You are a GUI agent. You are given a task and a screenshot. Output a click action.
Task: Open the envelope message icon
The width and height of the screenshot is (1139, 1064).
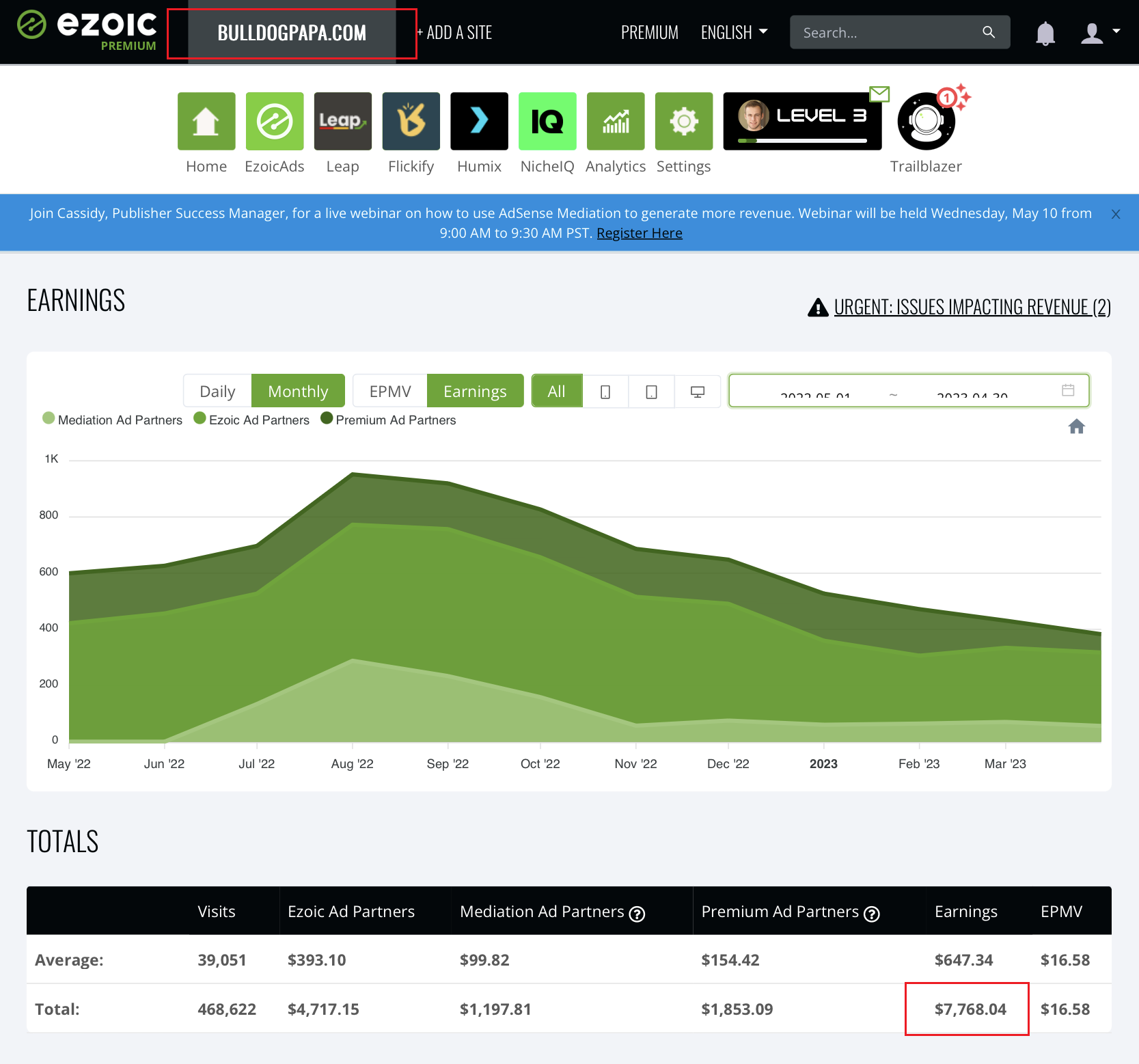coord(879,94)
